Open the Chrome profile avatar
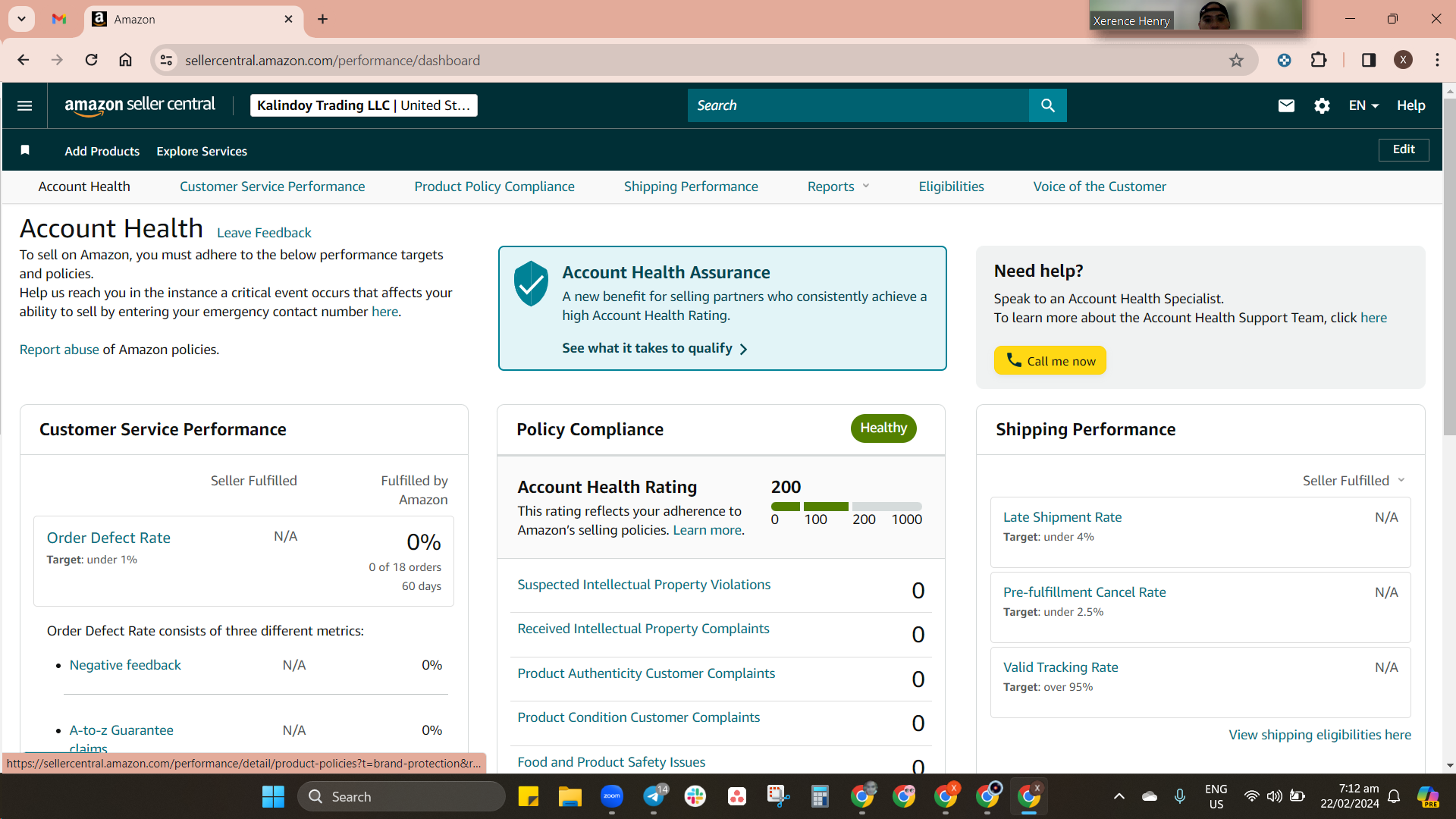The image size is (1456, 819). (1403, 61)
